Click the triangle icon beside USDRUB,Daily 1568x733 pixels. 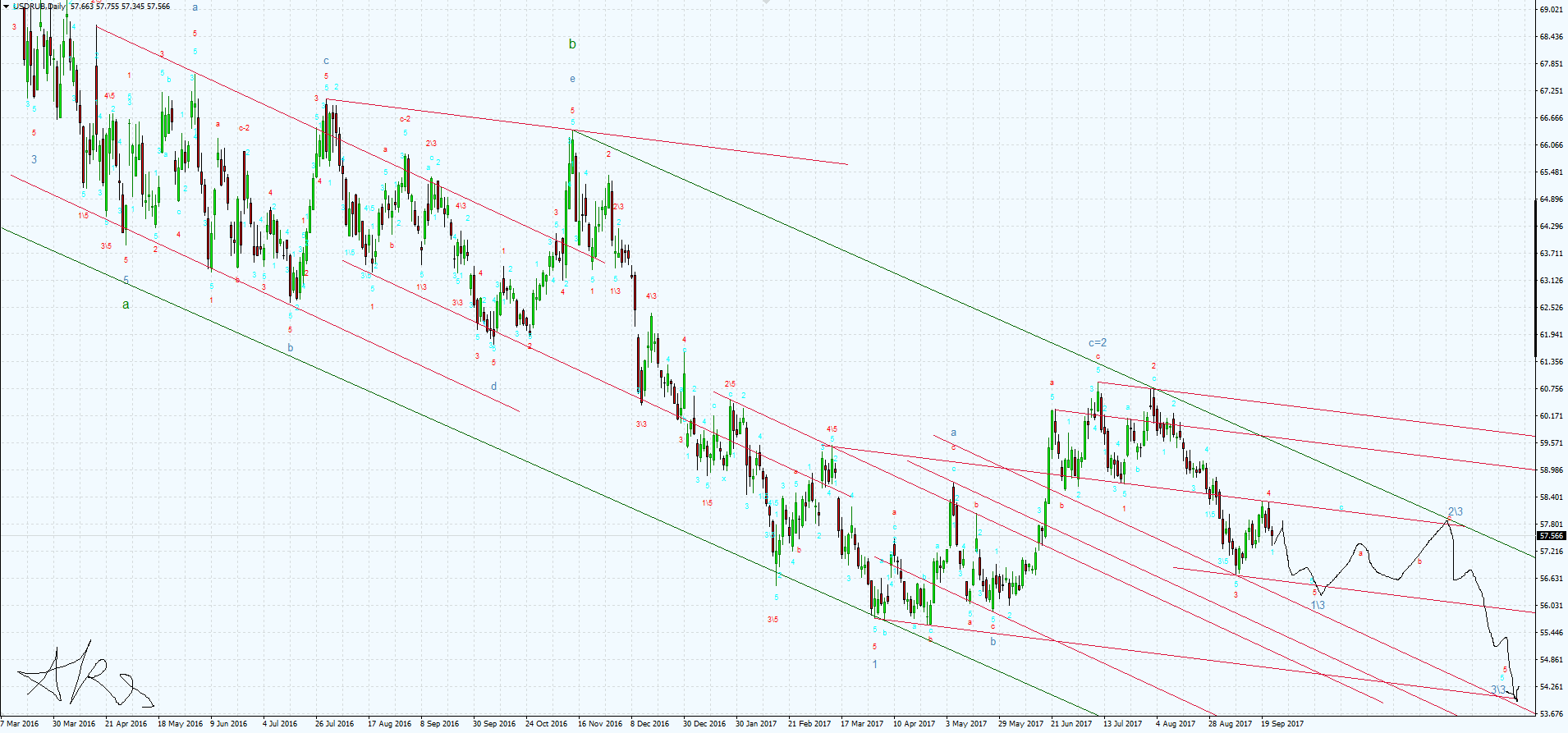coord(6,7)
